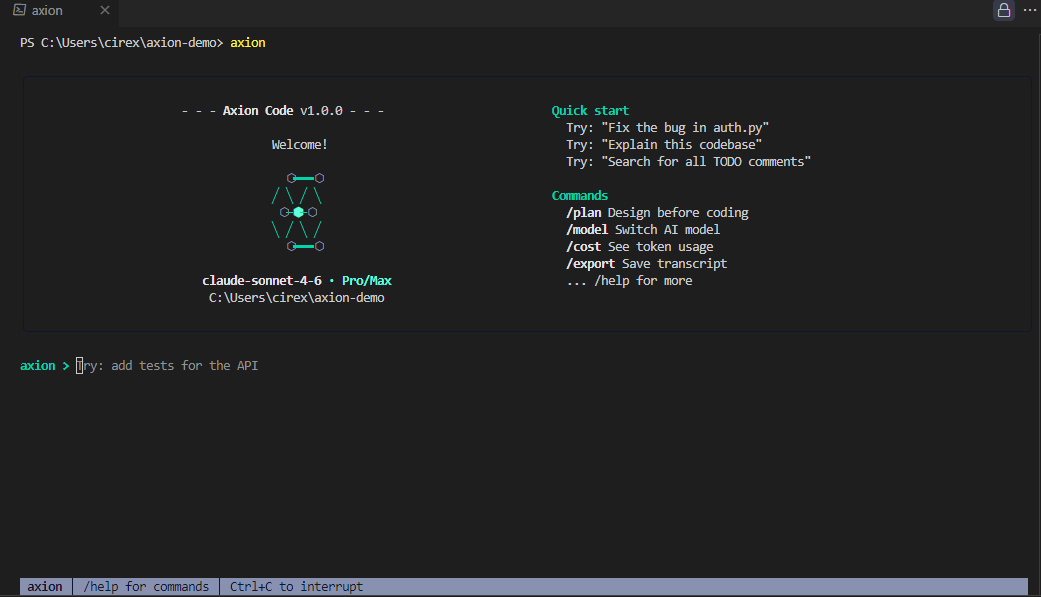The image size is (1041, 597).
Task: Click the PS C:\Users\cirex\axion-demo> prompt
Action: (121, 43)
